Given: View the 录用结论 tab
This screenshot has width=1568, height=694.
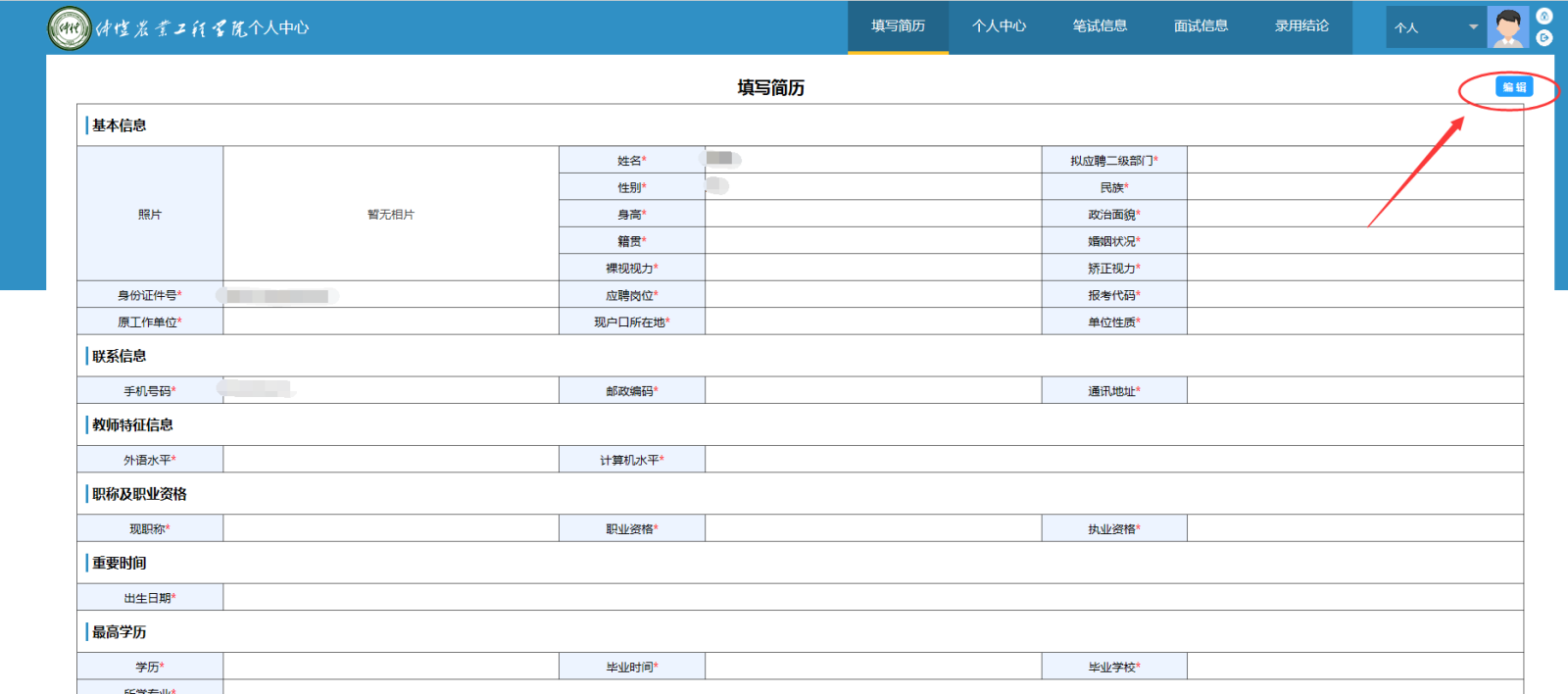Looking at the screenshot, I should 1301,26.
